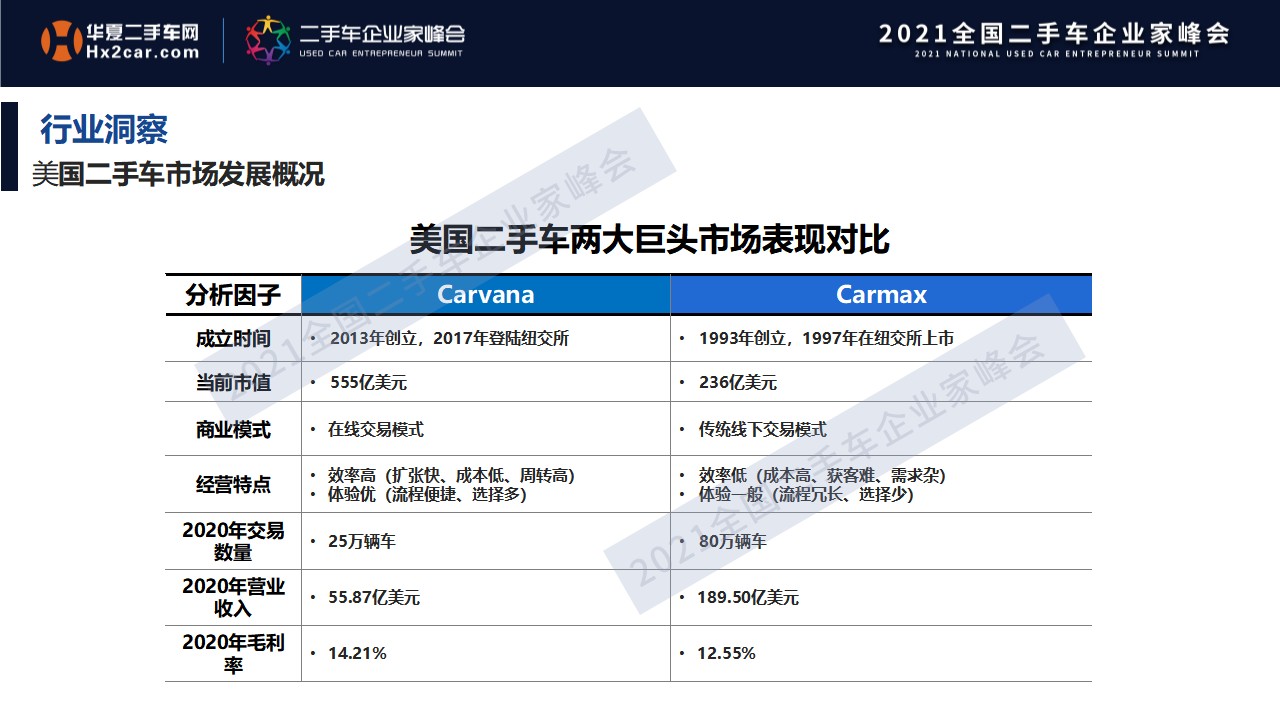Click the colorful Used Car Entrepreneur Summit emblem
This screenshot has height=720, width=1280.
pyautogui.click(x=268, y=40)
